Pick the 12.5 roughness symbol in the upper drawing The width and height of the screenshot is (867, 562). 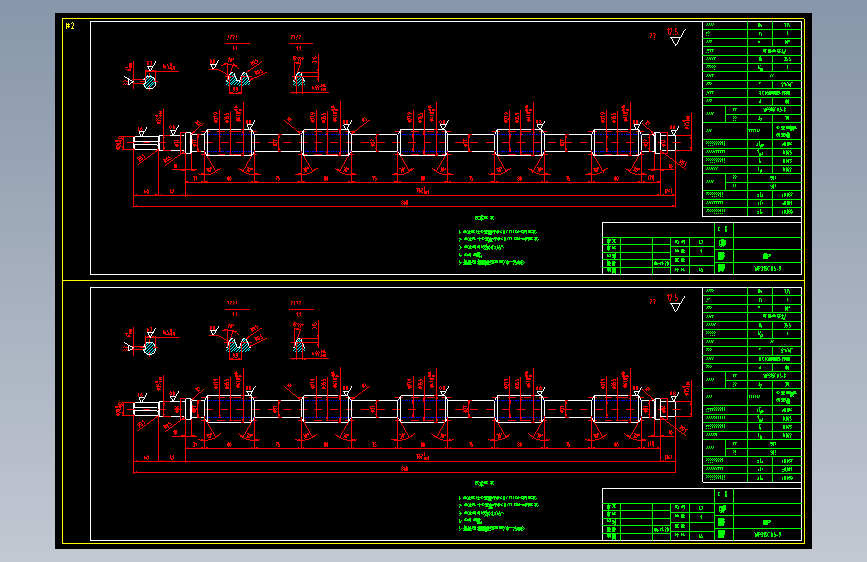pos(676,37)
